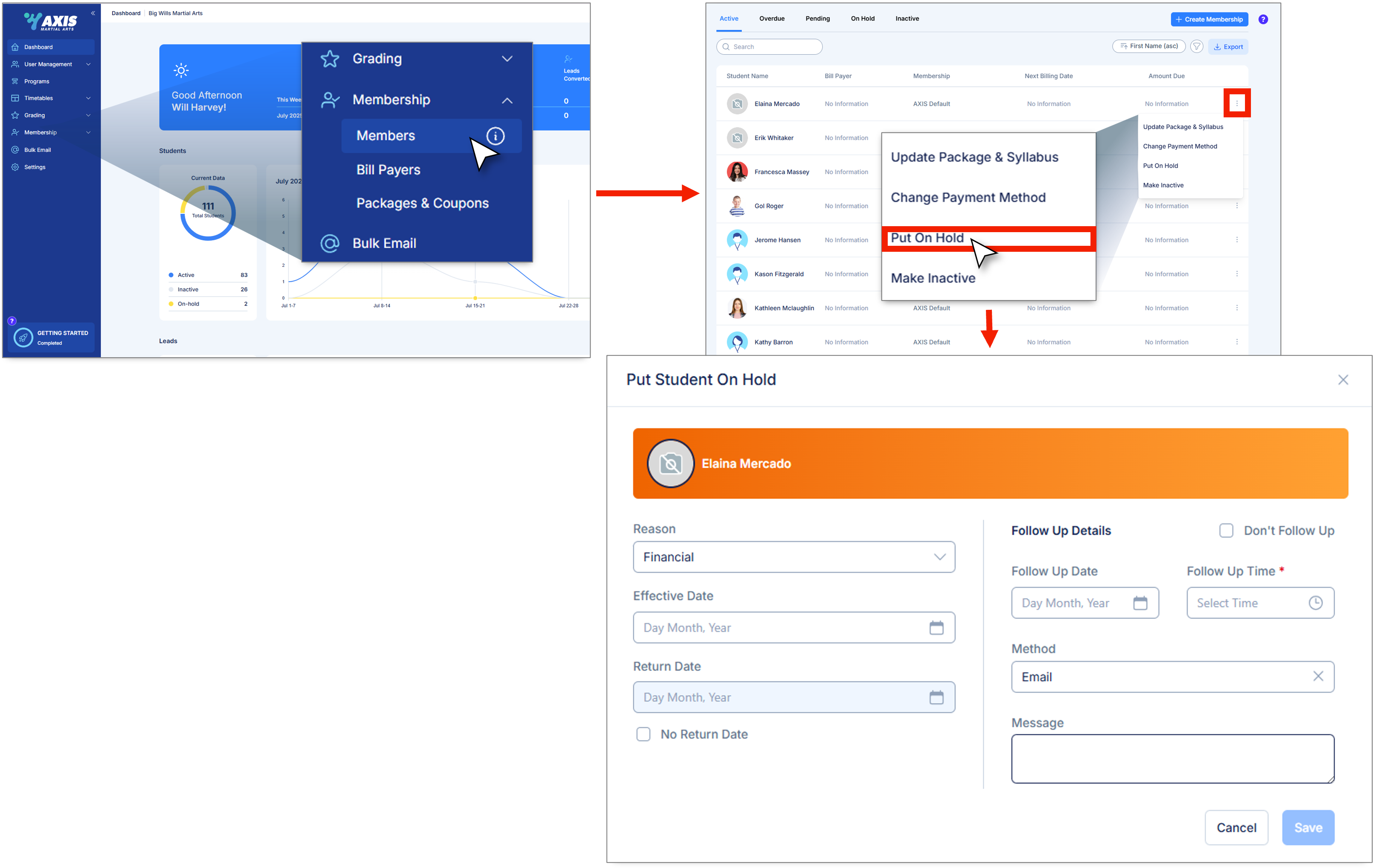Open the Reason Financial dropdown
Image resolution: width=1373 pixels, height=868 pixels.
(x=793, y=557)
